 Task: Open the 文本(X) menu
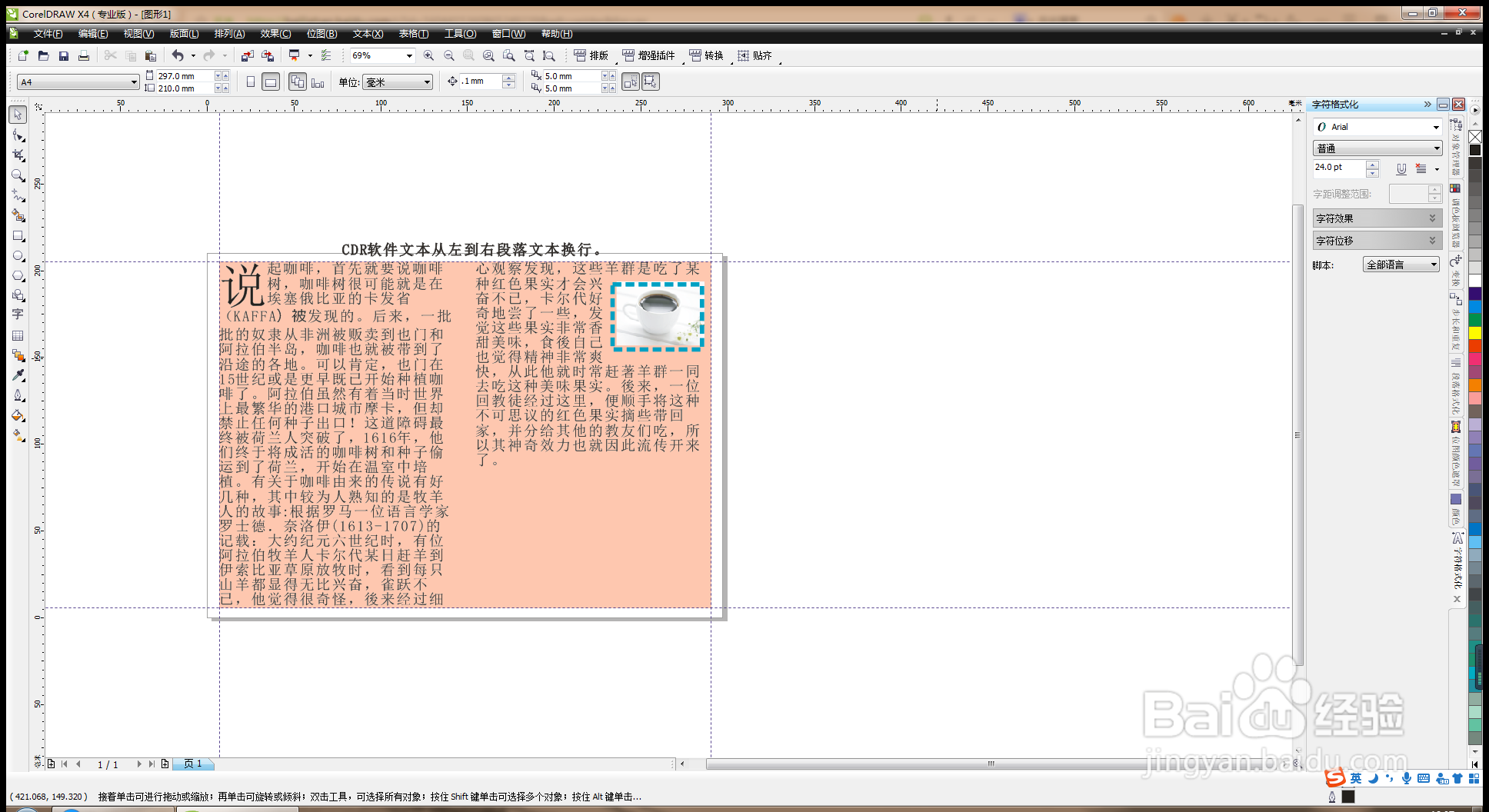pos(368,34)
